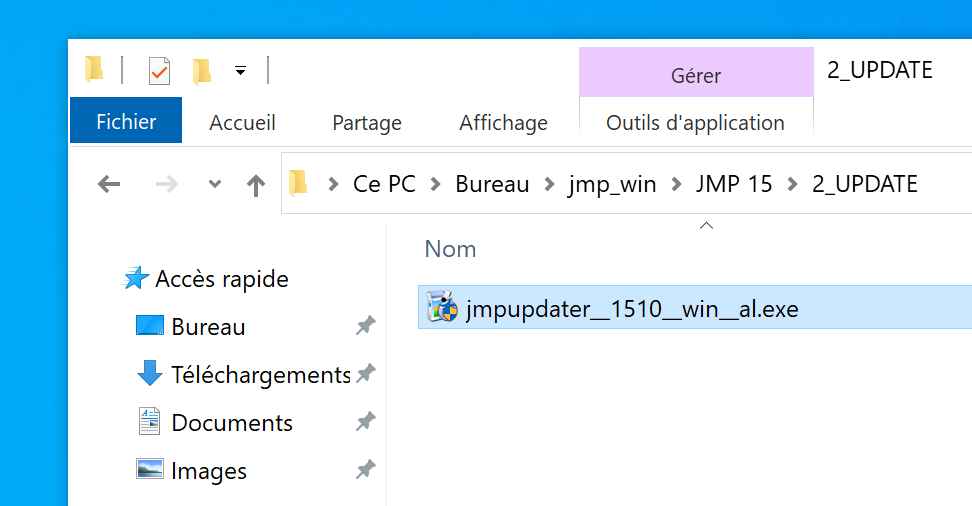Toggle the pin next to Images
This screenshot has width=972, height=506.
(x=365, y=469)
